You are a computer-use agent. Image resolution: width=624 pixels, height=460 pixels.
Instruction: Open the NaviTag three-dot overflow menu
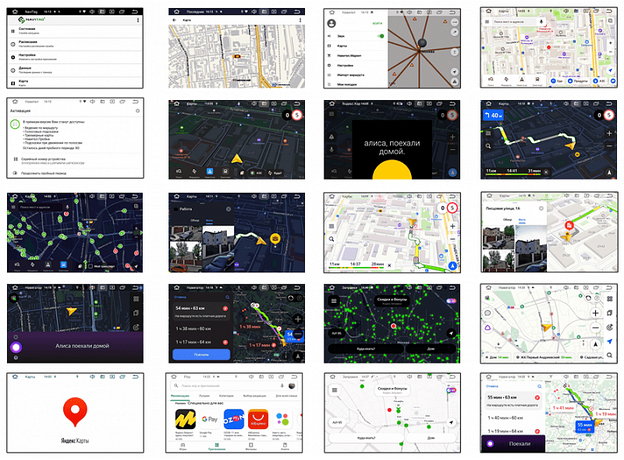[x=140, y=20]
